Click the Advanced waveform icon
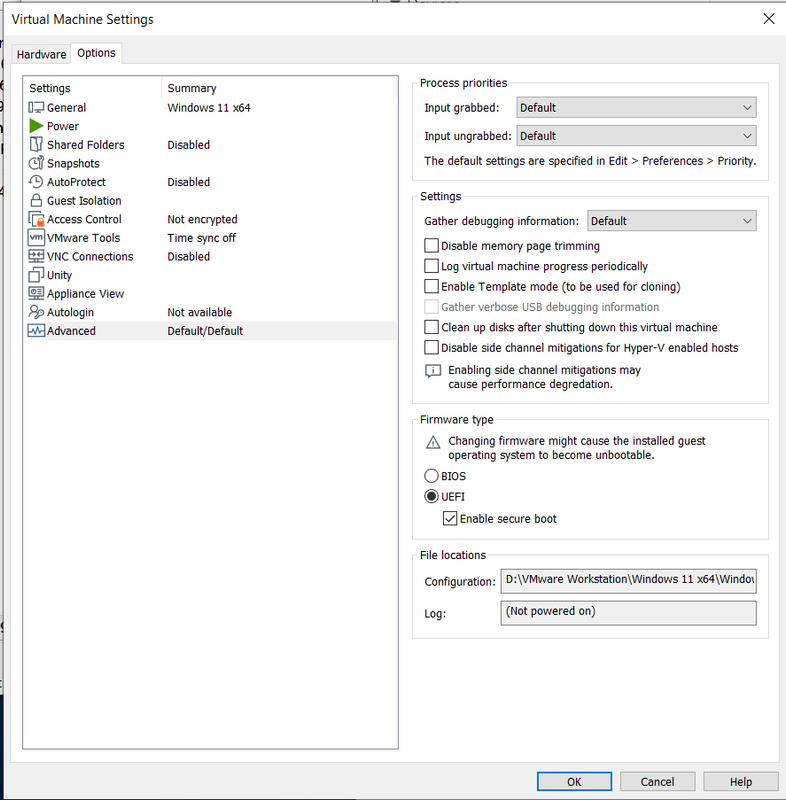786x800 pixels. coord(36,331)
